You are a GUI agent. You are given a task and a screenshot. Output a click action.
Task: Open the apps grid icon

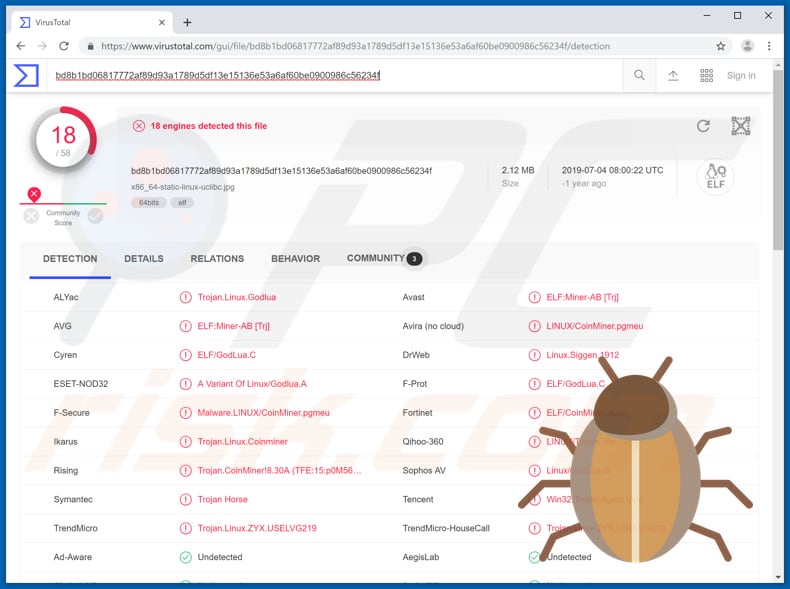click(706, 76)
